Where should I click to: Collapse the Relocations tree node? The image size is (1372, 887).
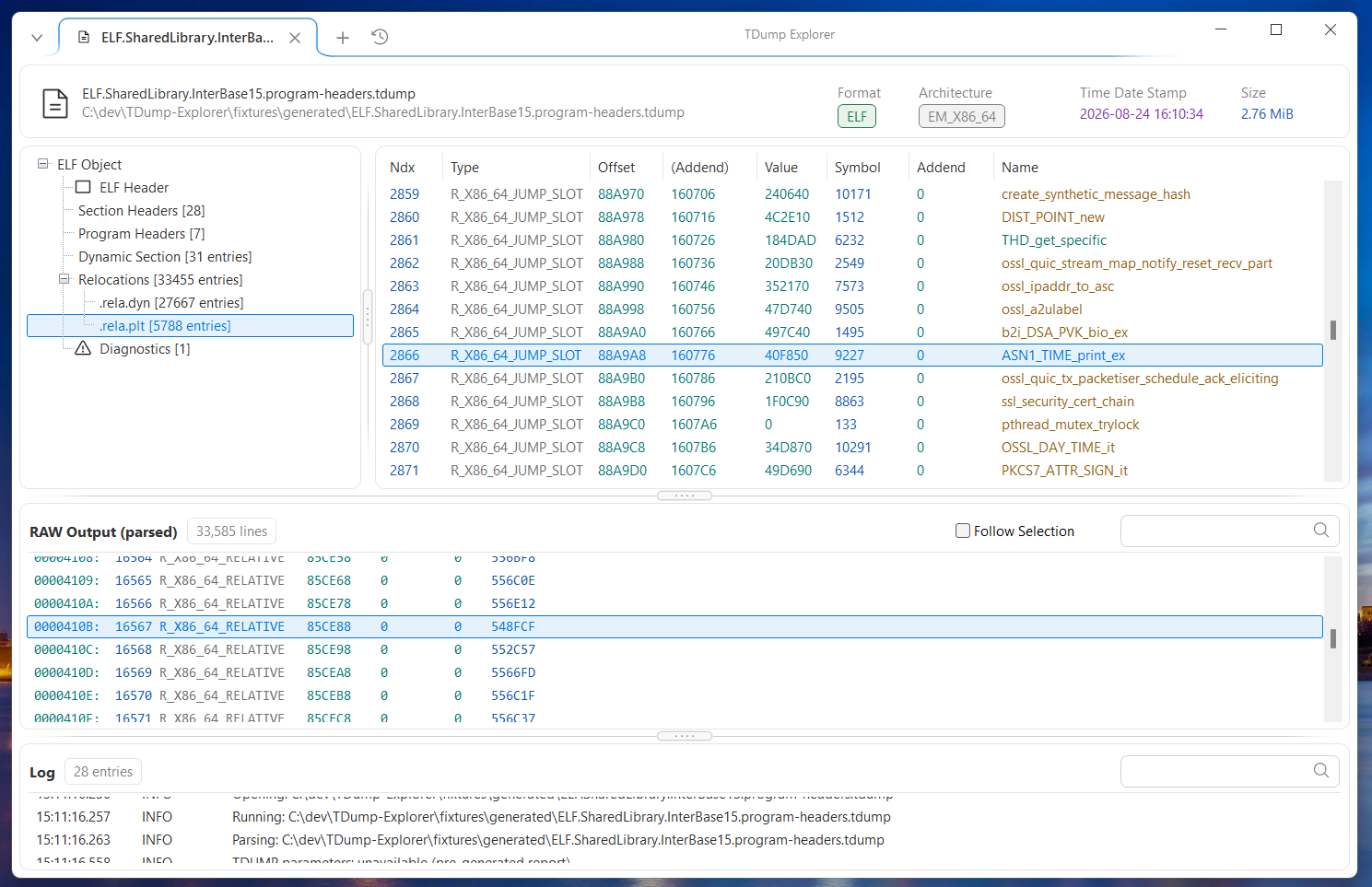pyautogui.click(x=64, y=279)
